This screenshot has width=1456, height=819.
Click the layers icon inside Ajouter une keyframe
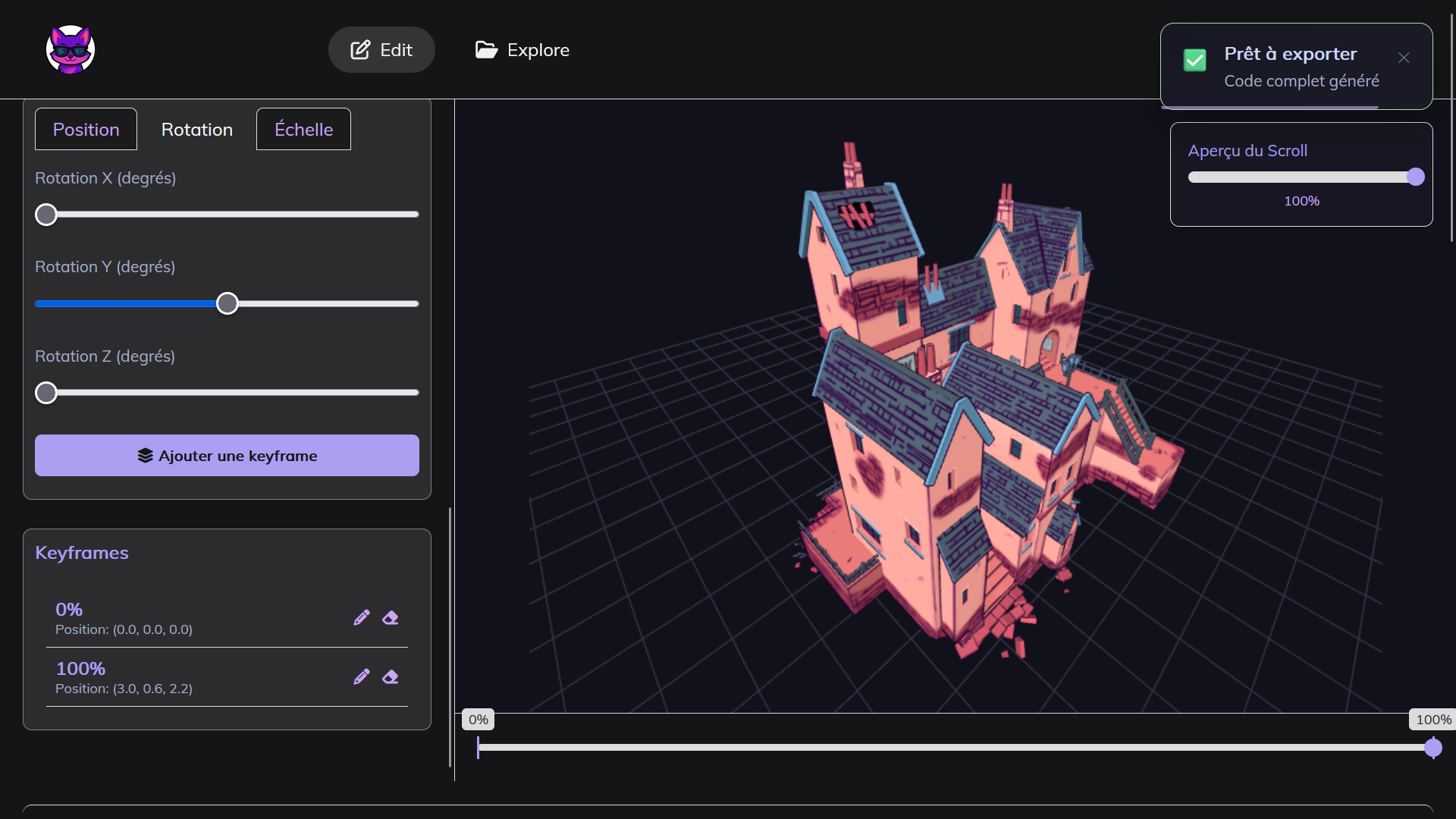145,455
